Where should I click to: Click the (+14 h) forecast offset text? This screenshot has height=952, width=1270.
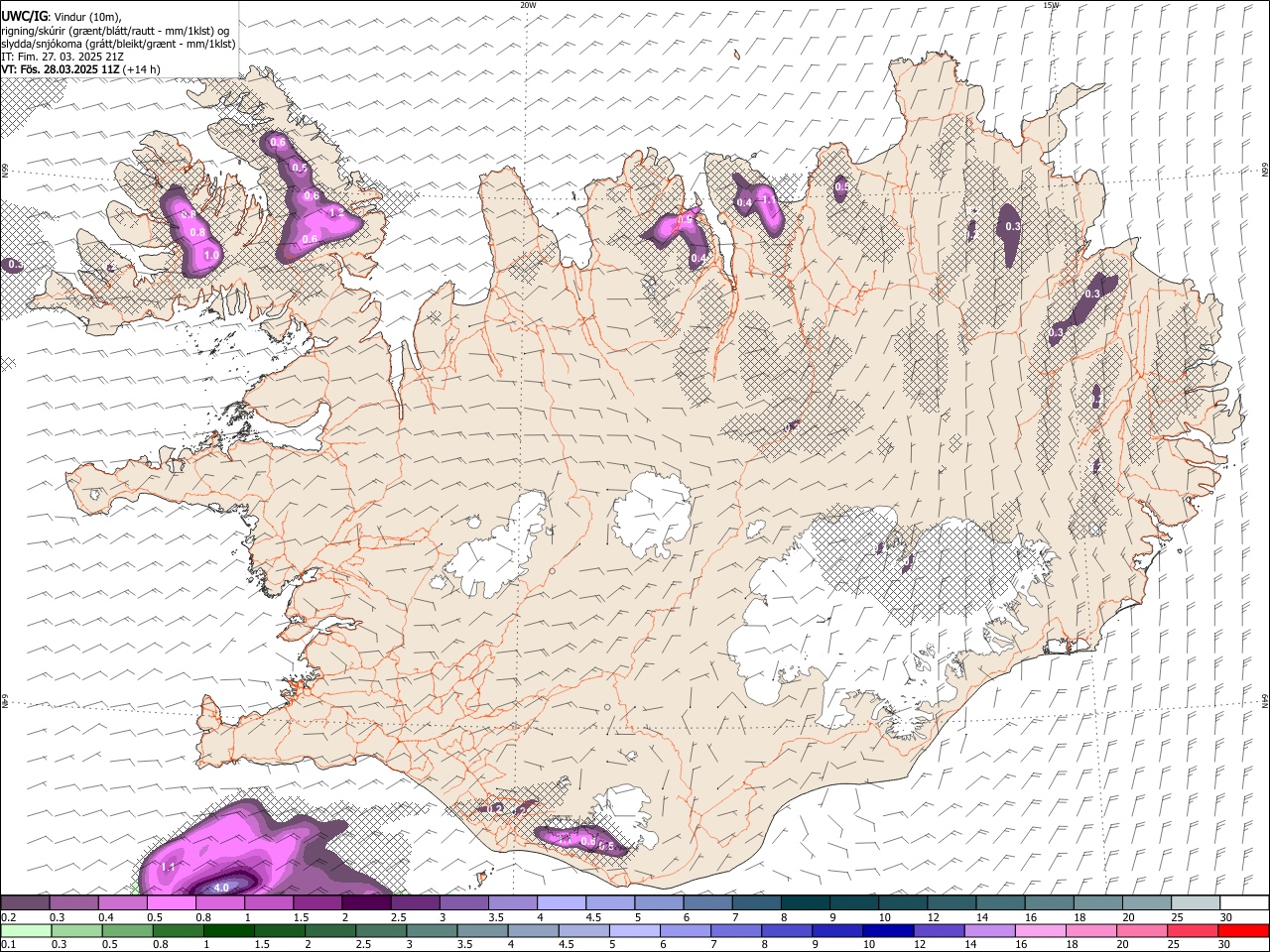pyautogui.click(x=142, y=69)
